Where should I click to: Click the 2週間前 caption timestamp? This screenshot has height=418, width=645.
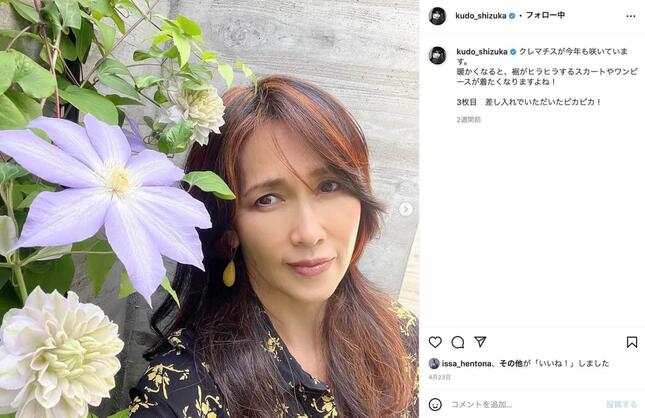(x=468, y=120)
